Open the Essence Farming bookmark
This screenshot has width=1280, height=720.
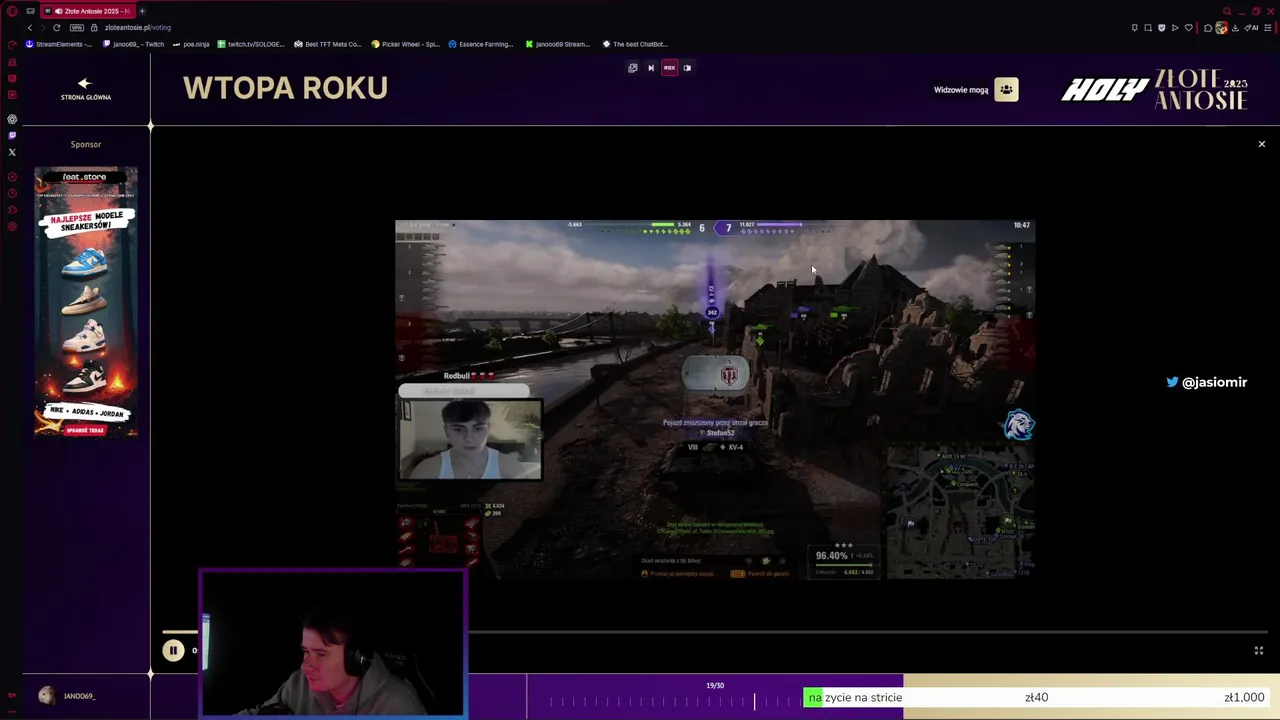[x=481, y=44]
